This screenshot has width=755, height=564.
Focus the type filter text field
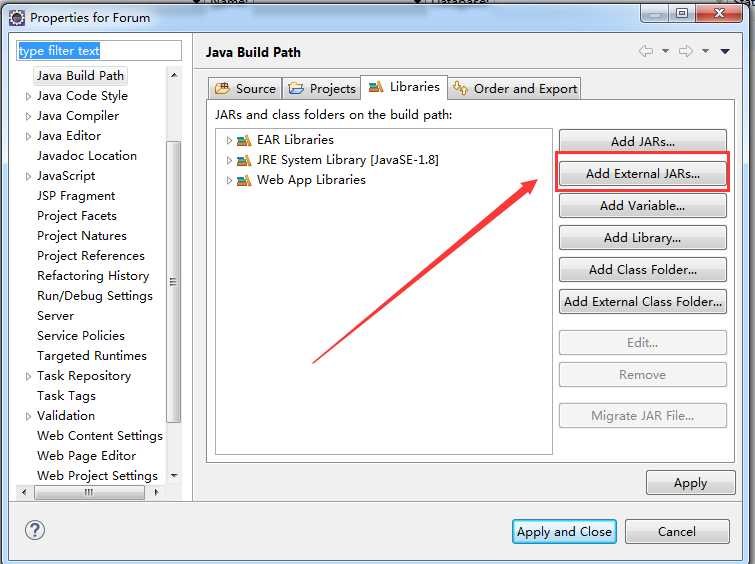99,51
